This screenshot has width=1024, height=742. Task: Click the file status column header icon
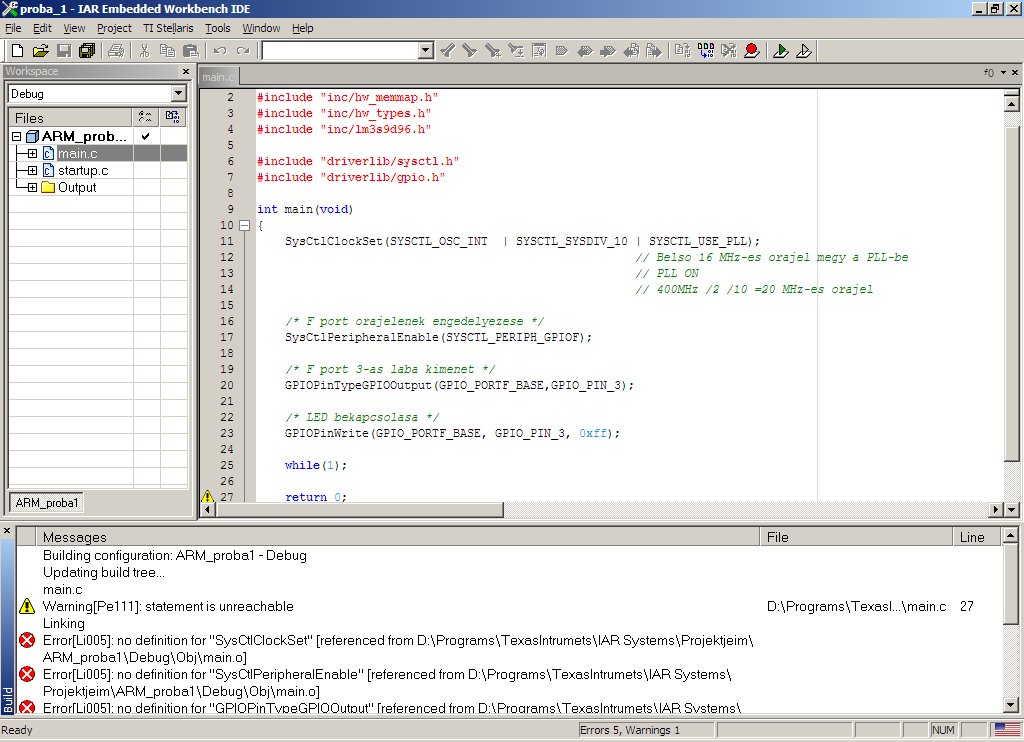(146, 117)
